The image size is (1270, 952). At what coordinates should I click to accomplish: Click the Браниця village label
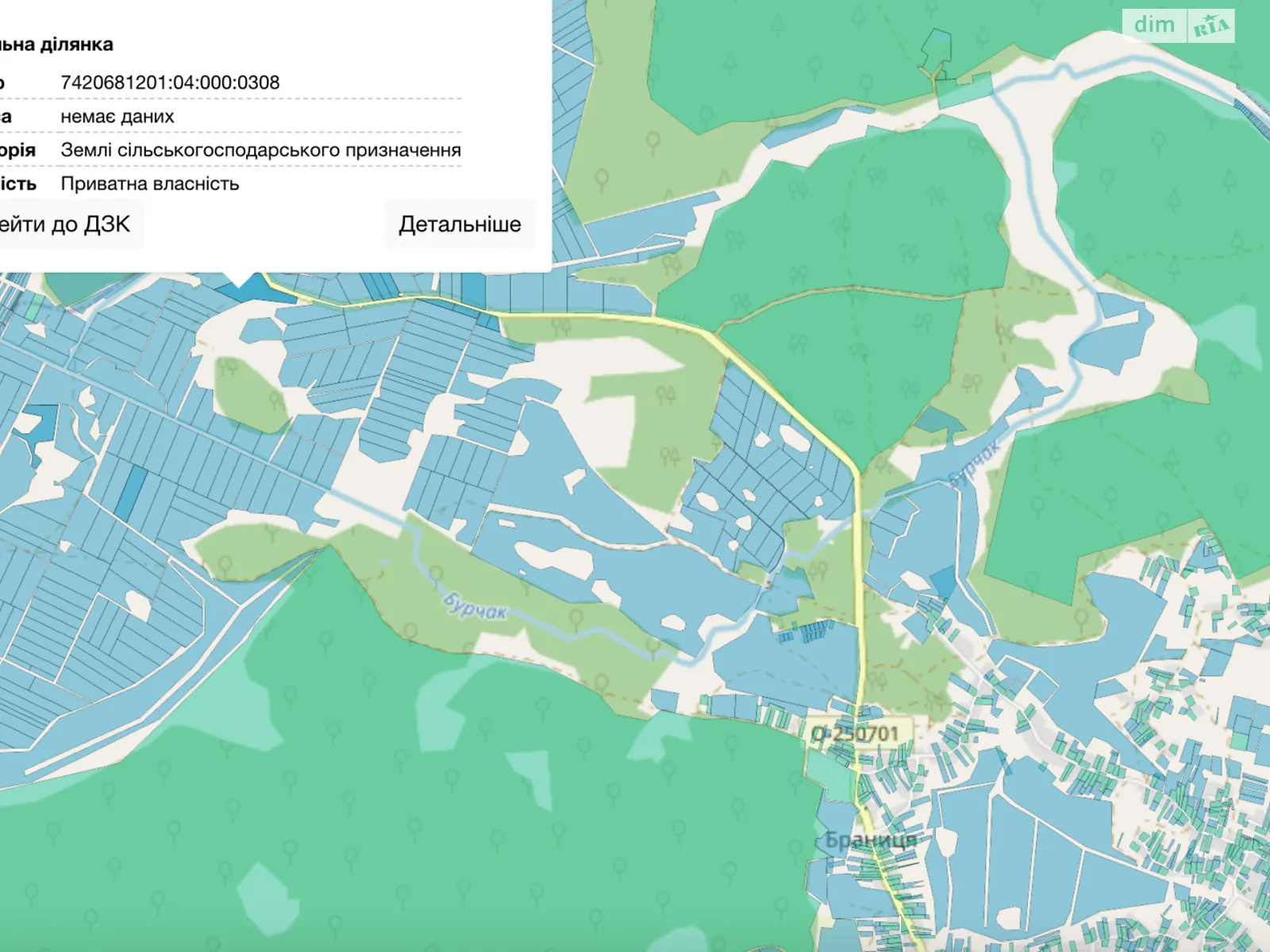click(x=870, y=839)
